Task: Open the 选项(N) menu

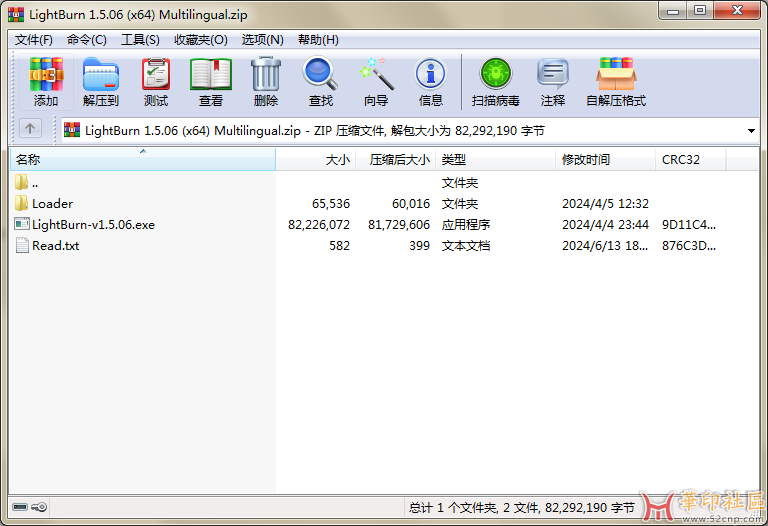Action: tap(262, 40)
